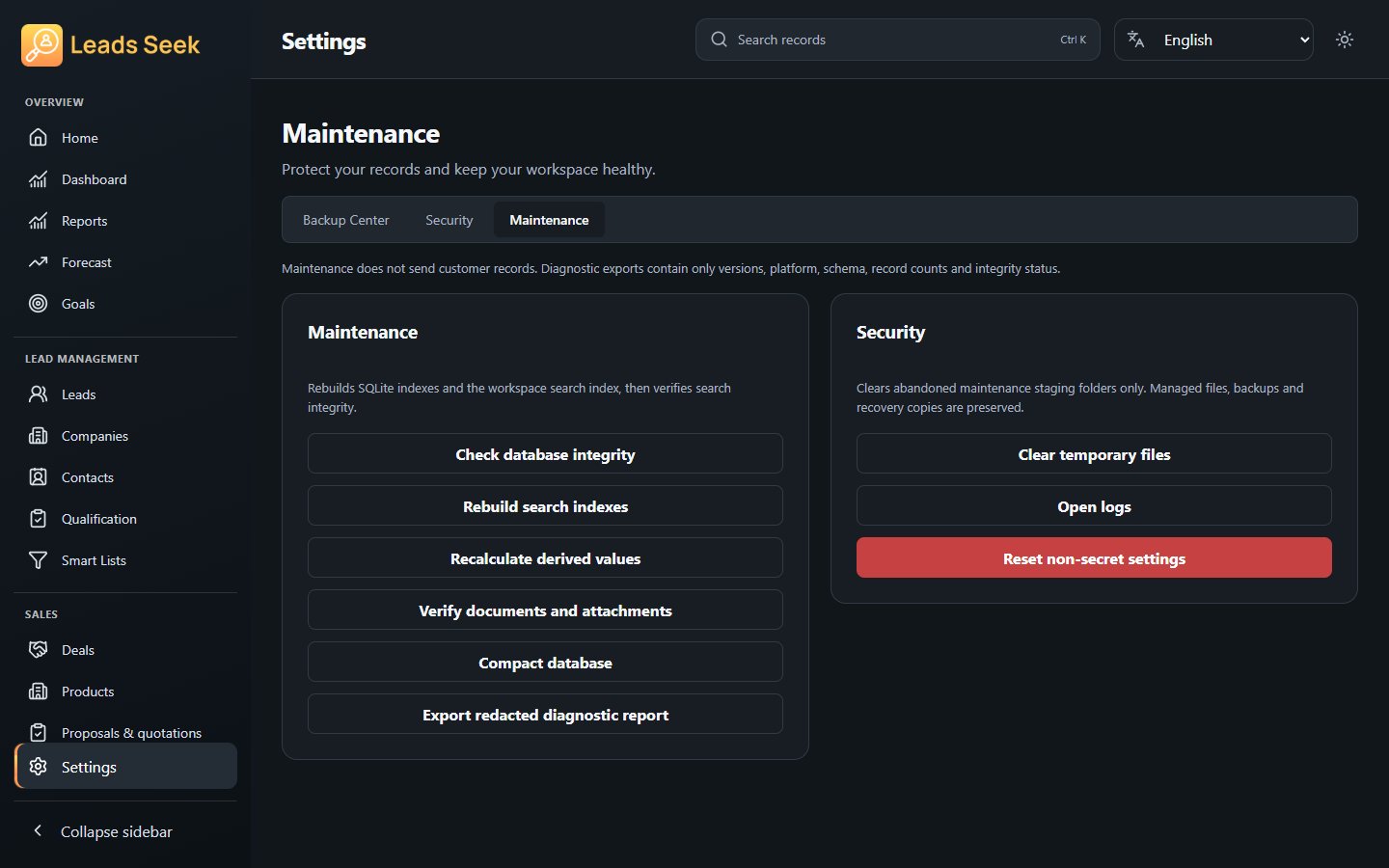Switch to the Security tab
Image resolution: width=1389 pixels, height=868 pixels.
pyautogui.click(x=449, y=220)
